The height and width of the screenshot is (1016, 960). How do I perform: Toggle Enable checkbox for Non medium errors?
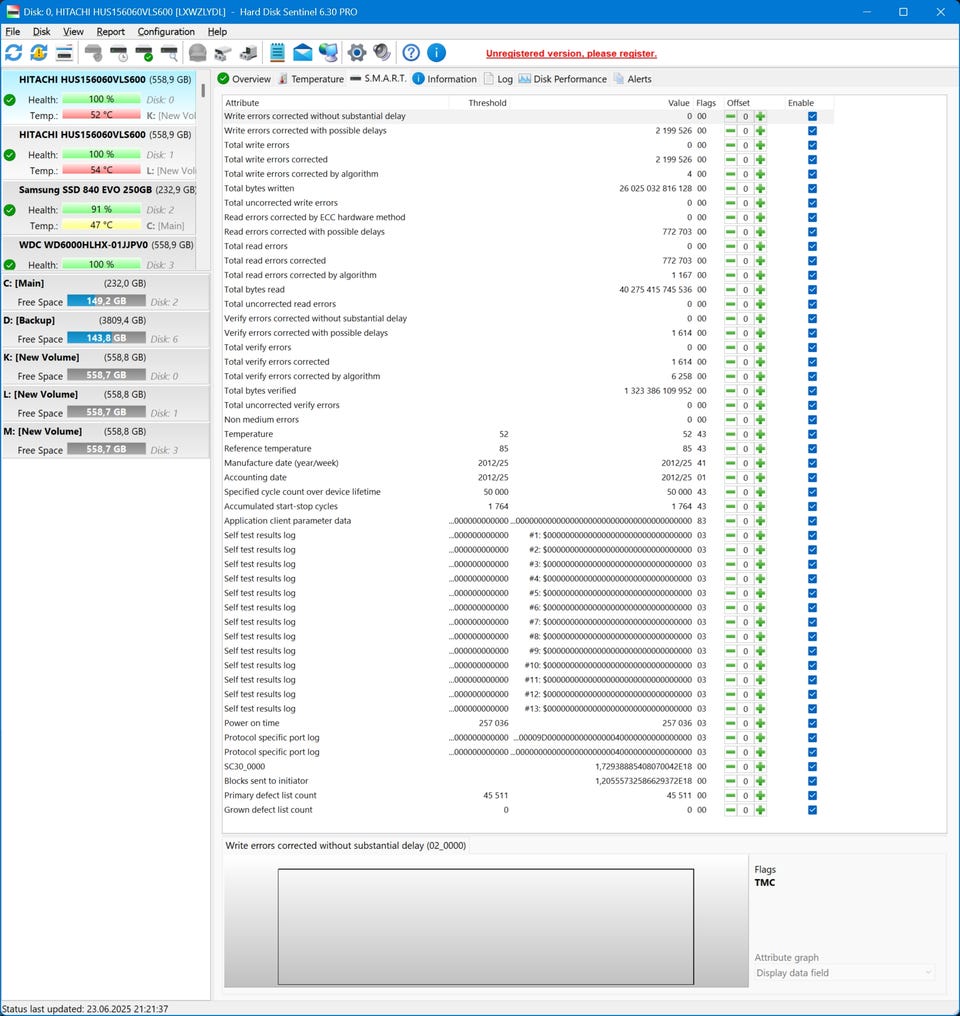812,420
